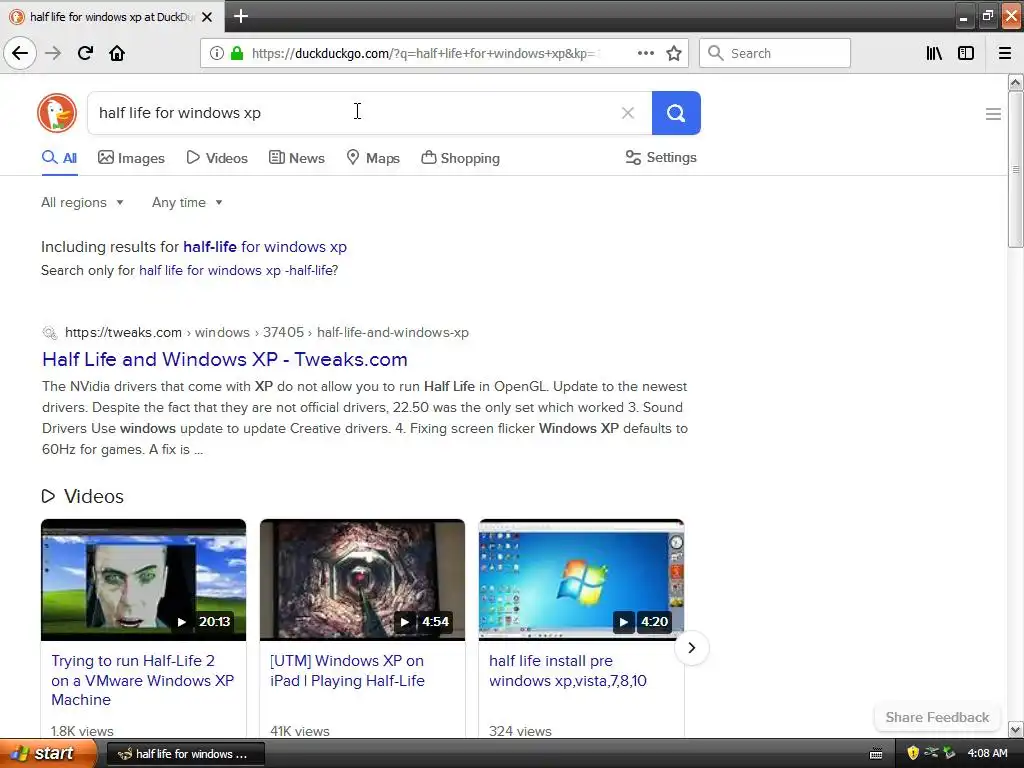Click scrollbar up arrow

pos(1015,82)
